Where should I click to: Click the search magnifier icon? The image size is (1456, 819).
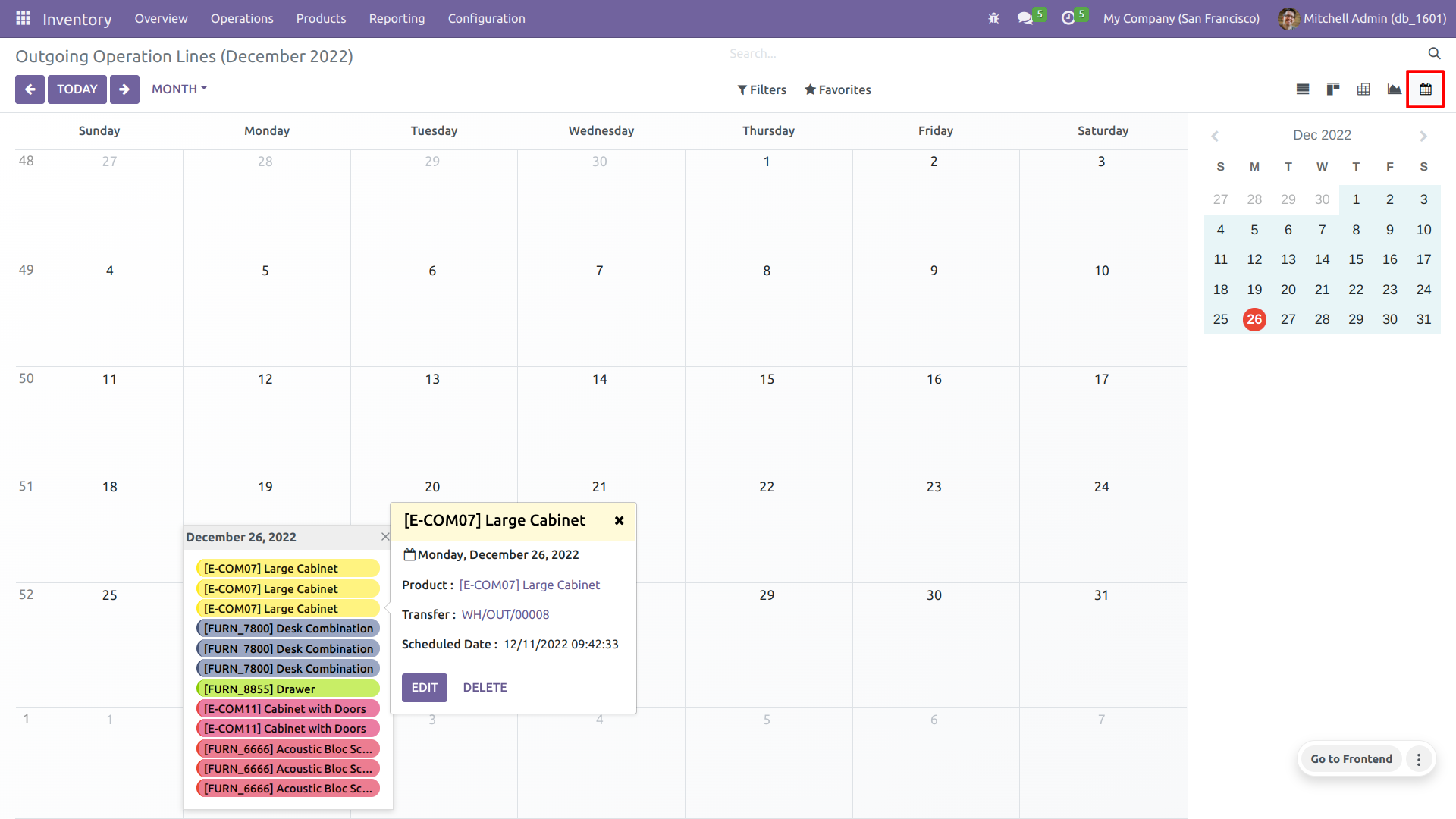(1434, 53)
